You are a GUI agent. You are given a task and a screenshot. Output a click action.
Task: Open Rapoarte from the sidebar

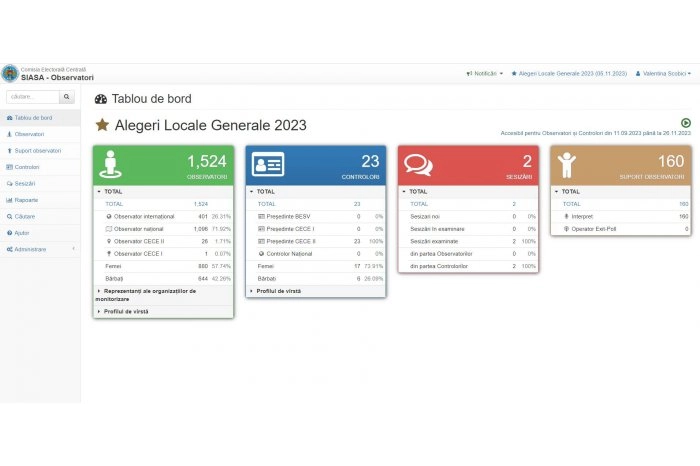click(26, 200)
